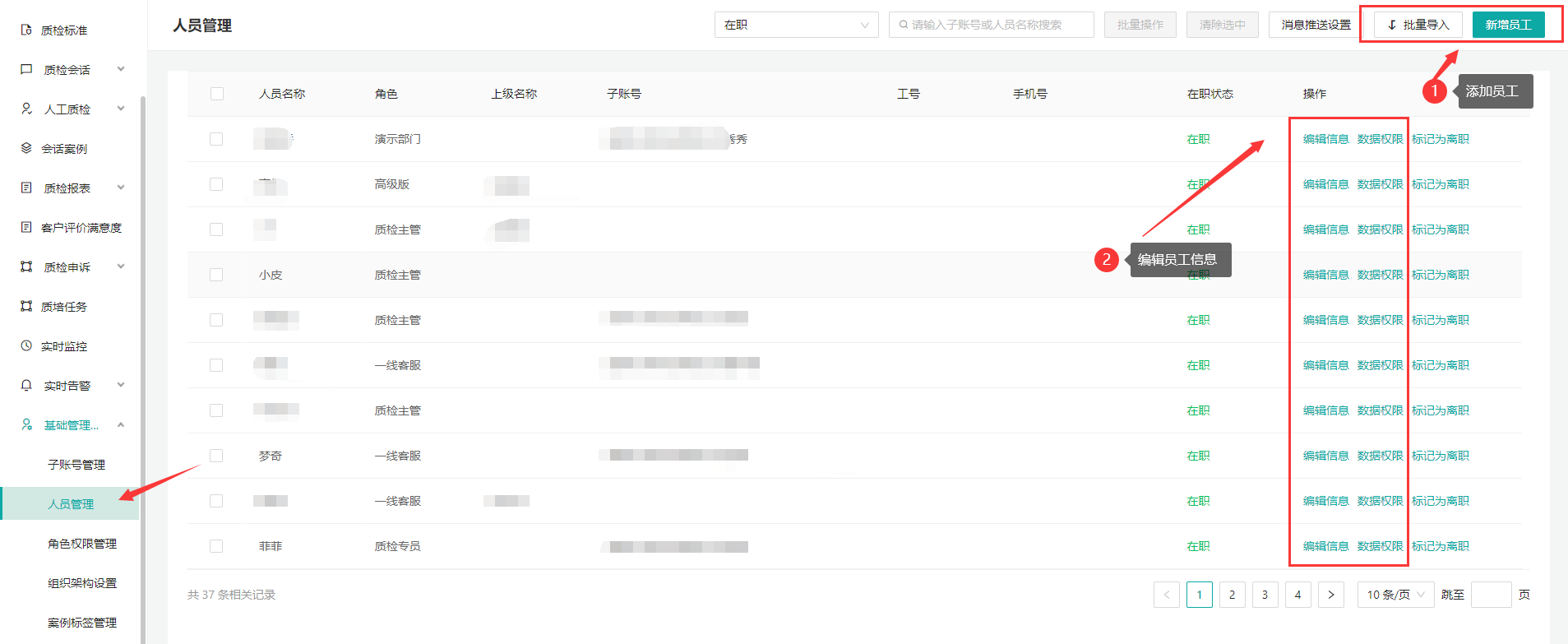Image resolution: width=1568 pixels, height=644 pixels.
Task: Click 编辑信息 in the 小皮 row
Action: (x=1326, y=275)
